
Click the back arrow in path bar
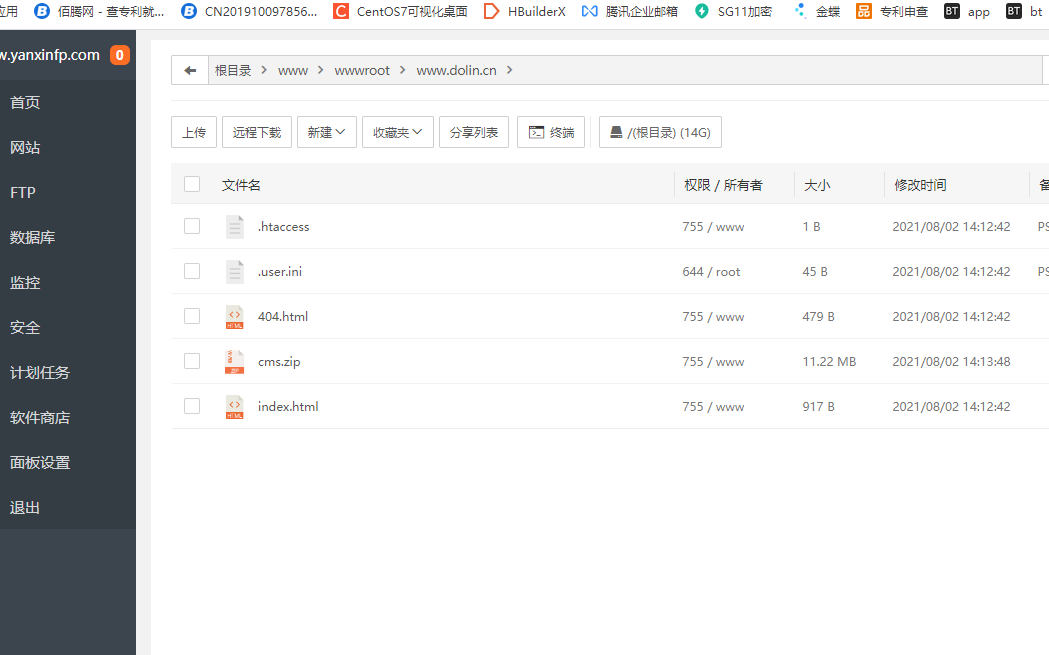[x=190, y=70]
